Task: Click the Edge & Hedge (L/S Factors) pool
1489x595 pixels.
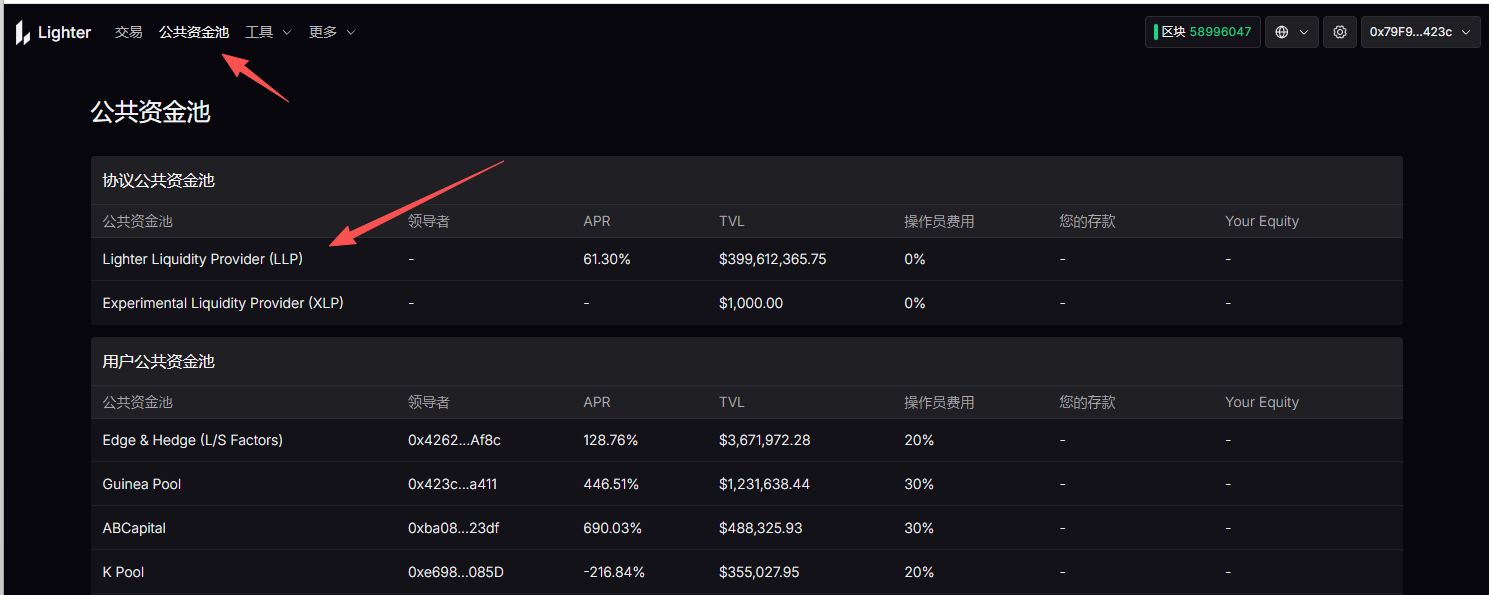Action: pyautogui.click(x=192, y=439)
